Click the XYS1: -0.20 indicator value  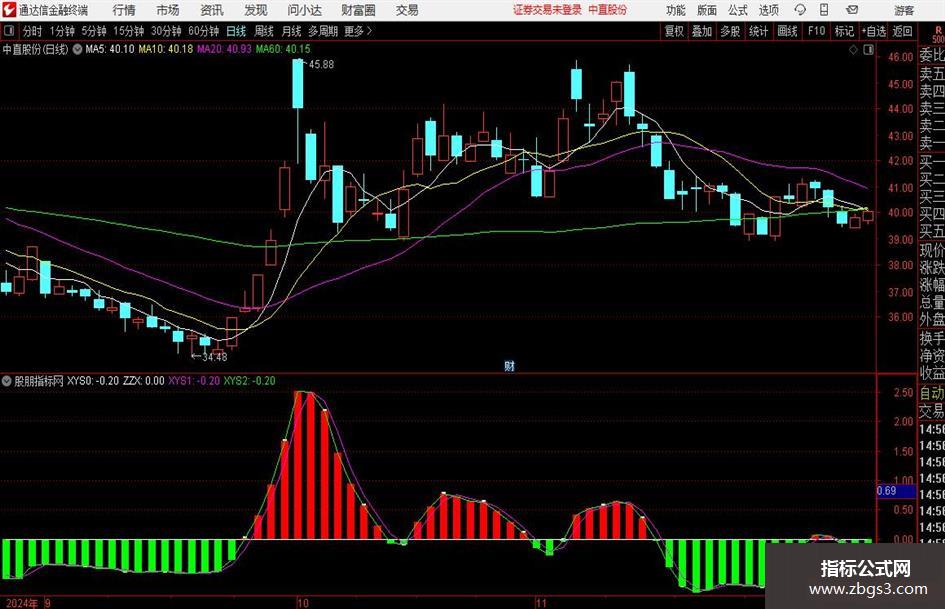pyautogui.click(x=194, y=381)
